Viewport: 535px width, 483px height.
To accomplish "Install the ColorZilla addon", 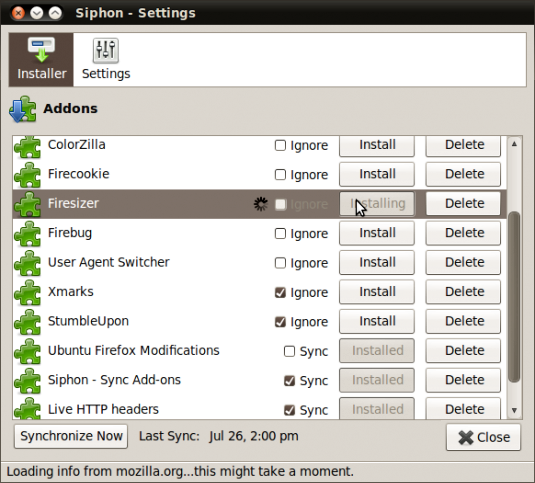I will [377, 145].
